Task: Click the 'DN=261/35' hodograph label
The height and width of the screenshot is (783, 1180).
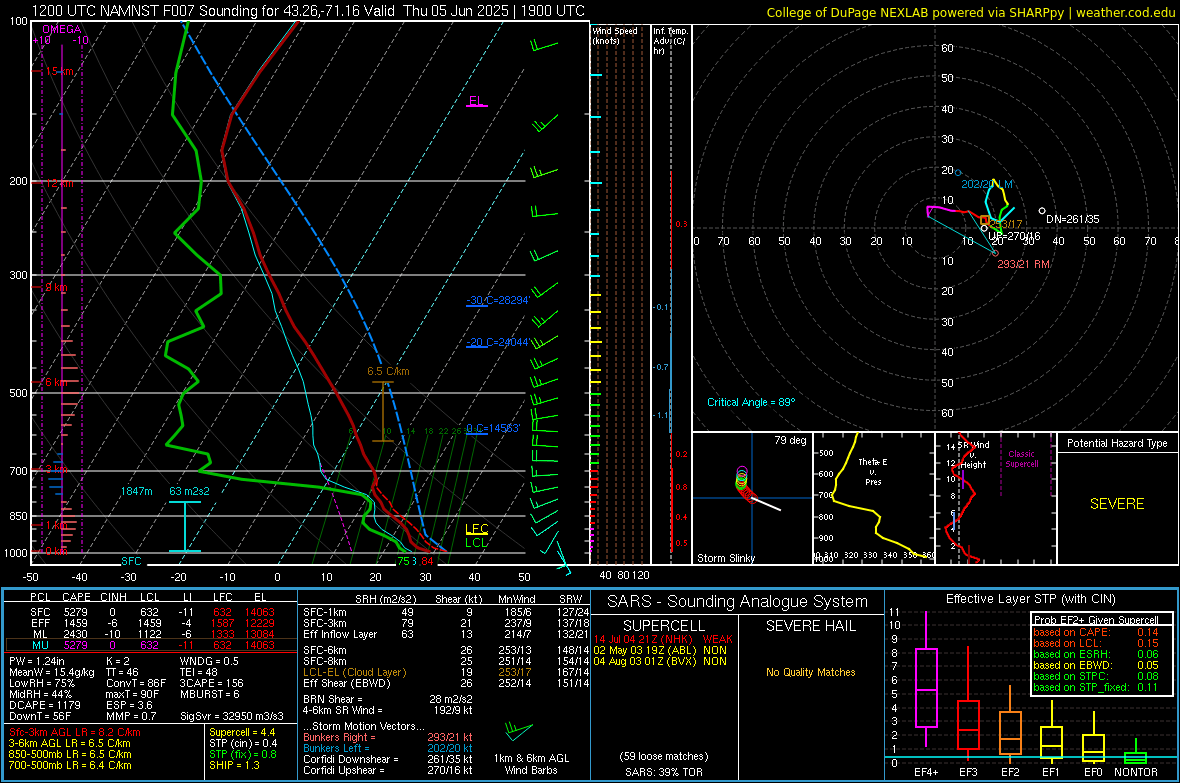Action: [1072, 219]
